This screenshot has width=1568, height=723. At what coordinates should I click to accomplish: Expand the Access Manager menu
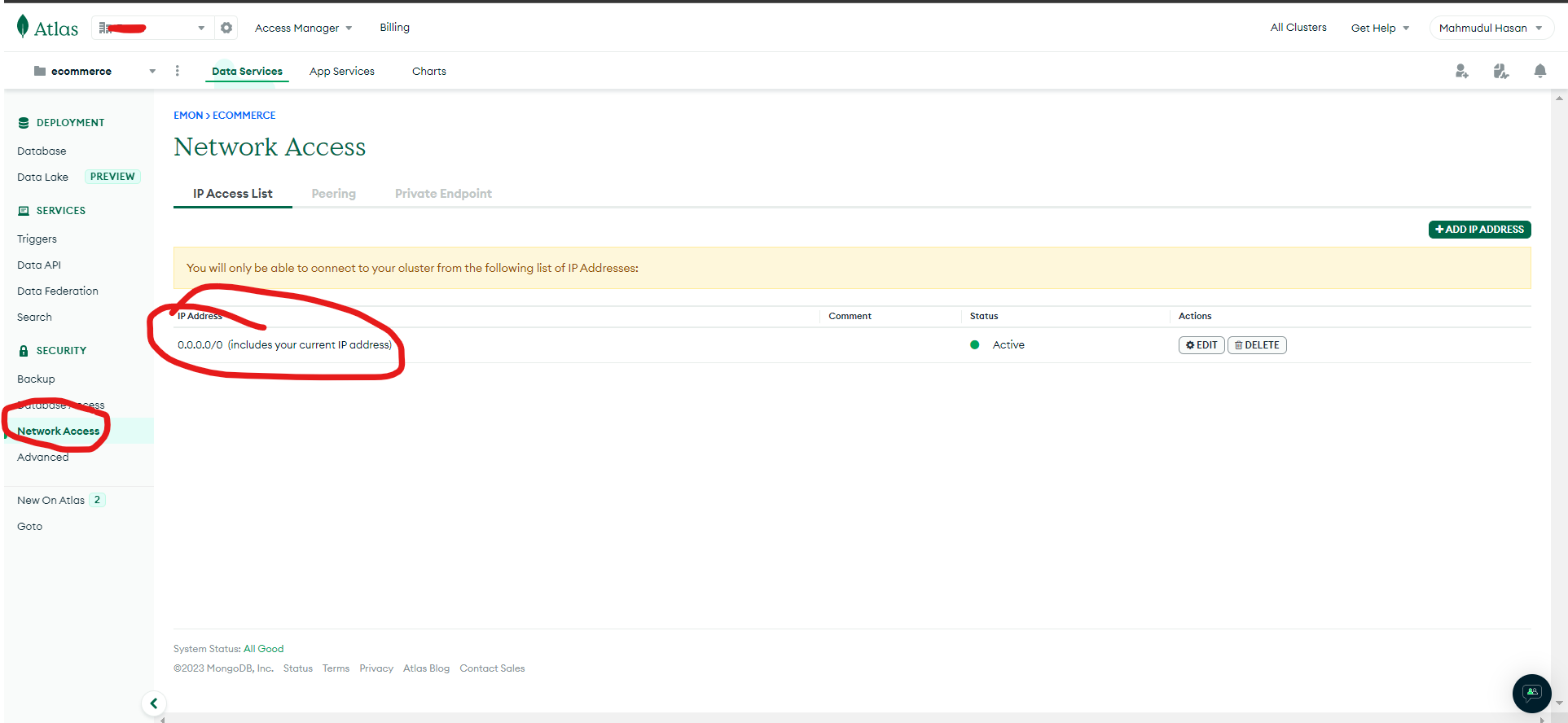304,28
